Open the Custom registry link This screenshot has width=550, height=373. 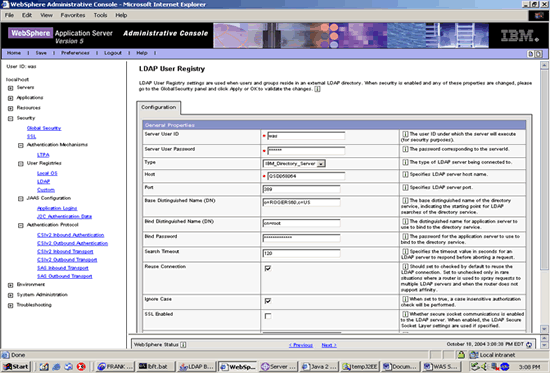click(x=46, y=190)
